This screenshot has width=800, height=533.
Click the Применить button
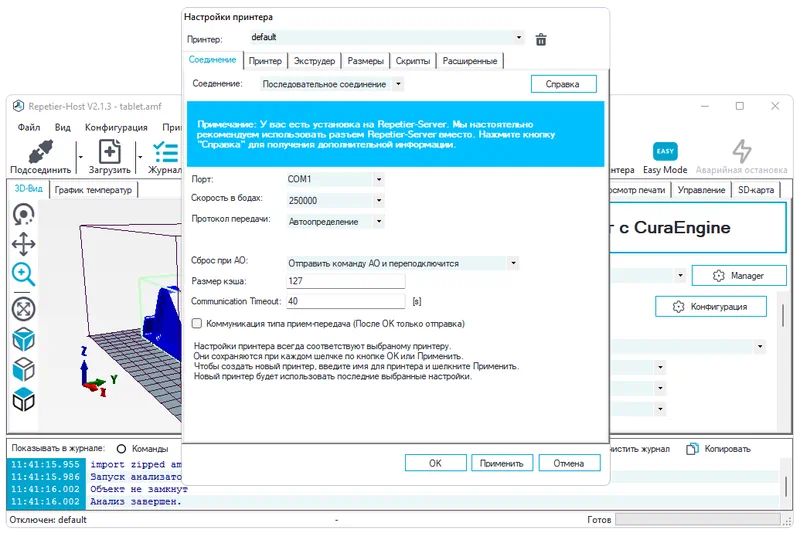502,463
